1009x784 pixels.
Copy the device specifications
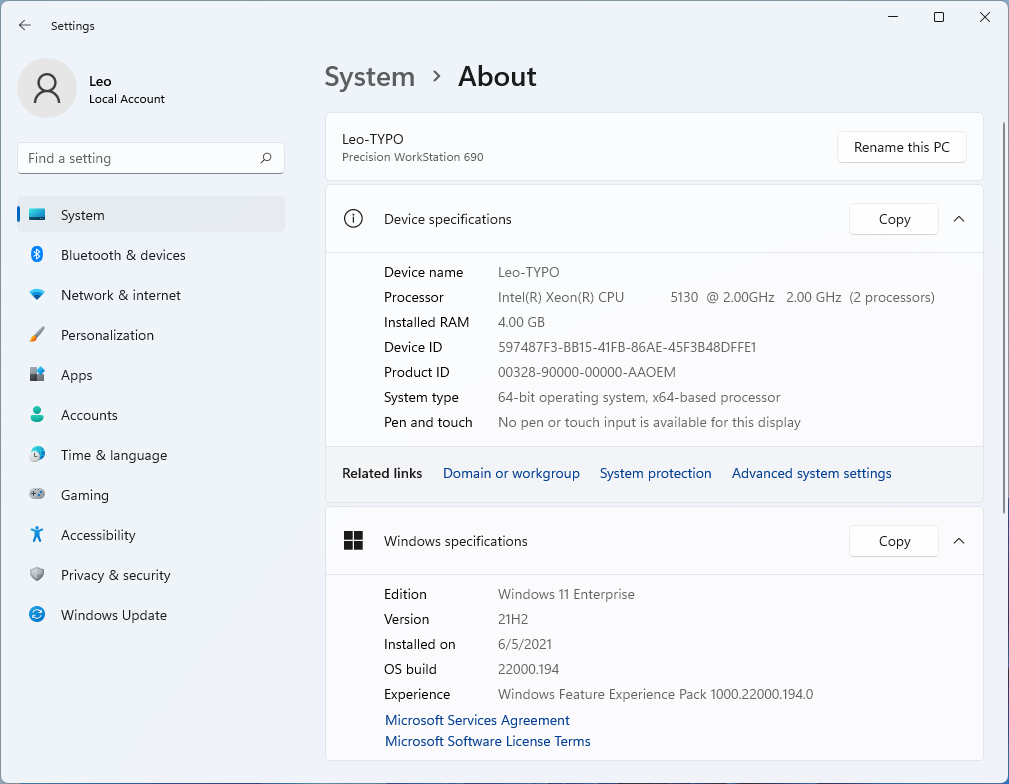coord(894,219)
